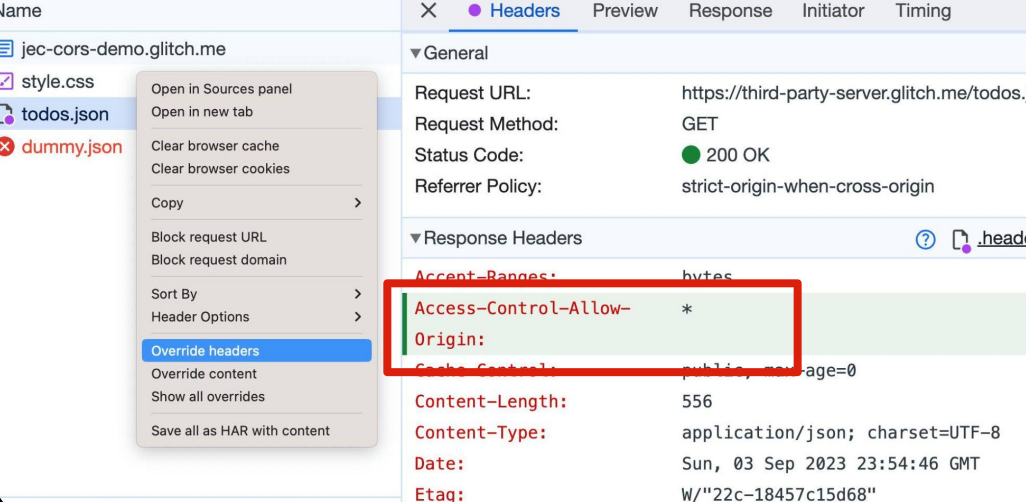Expand the Sort By submenu
Viewport: 1026px width, 502px height.
(357, 294)
